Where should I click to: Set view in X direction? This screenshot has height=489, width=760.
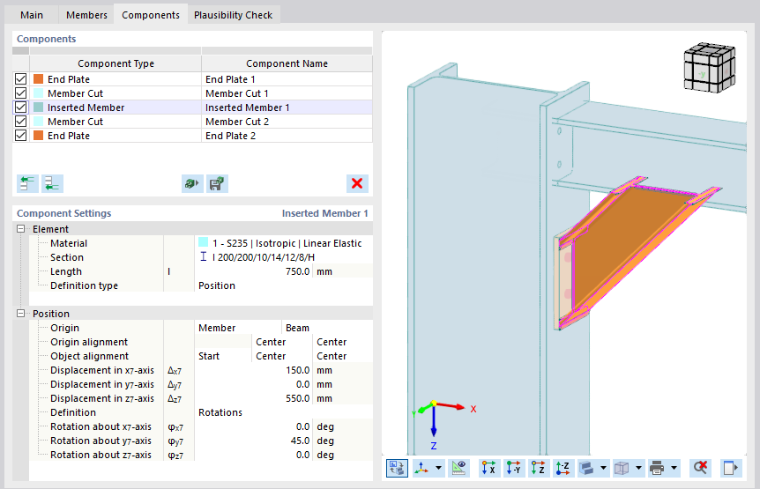pos(489,468)
